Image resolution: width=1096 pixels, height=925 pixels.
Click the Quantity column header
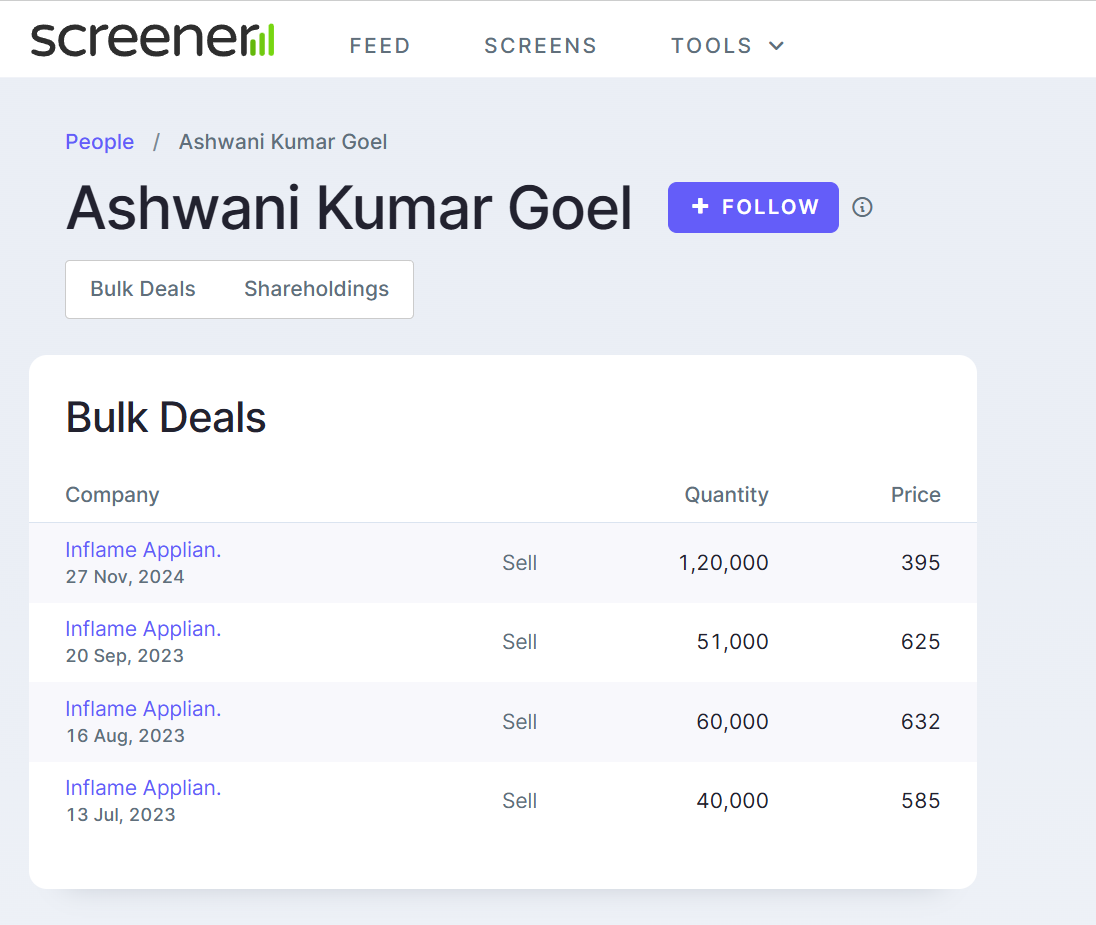pos(726,495)
